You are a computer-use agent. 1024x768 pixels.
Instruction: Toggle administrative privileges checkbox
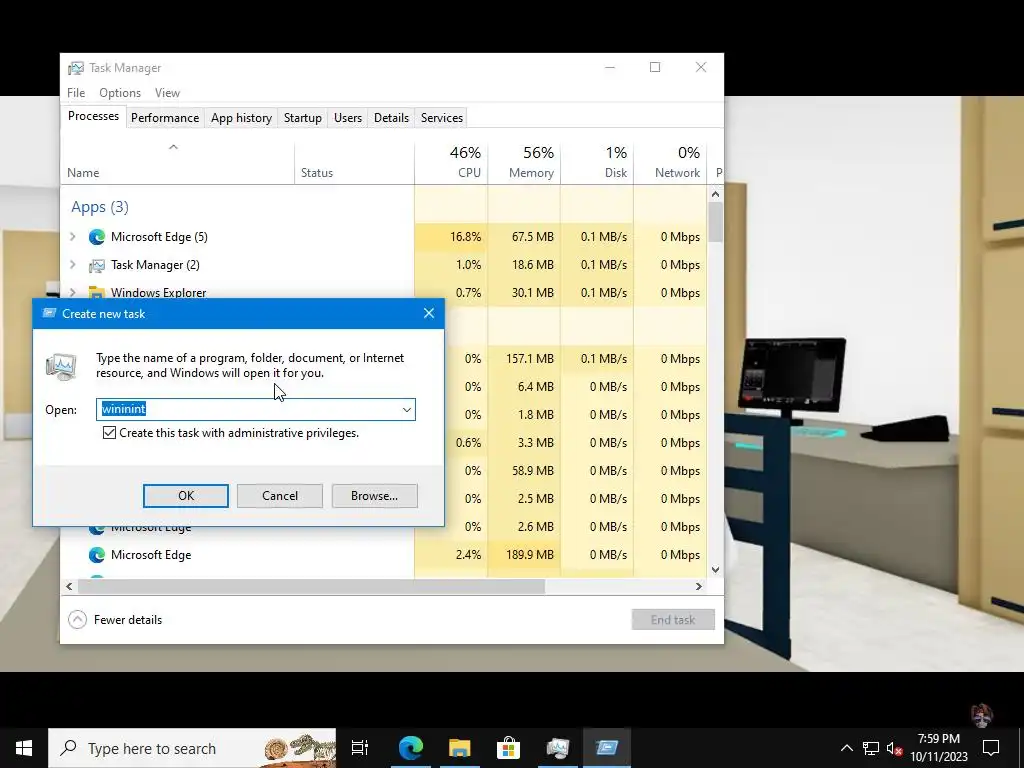(x=110, y=433)
